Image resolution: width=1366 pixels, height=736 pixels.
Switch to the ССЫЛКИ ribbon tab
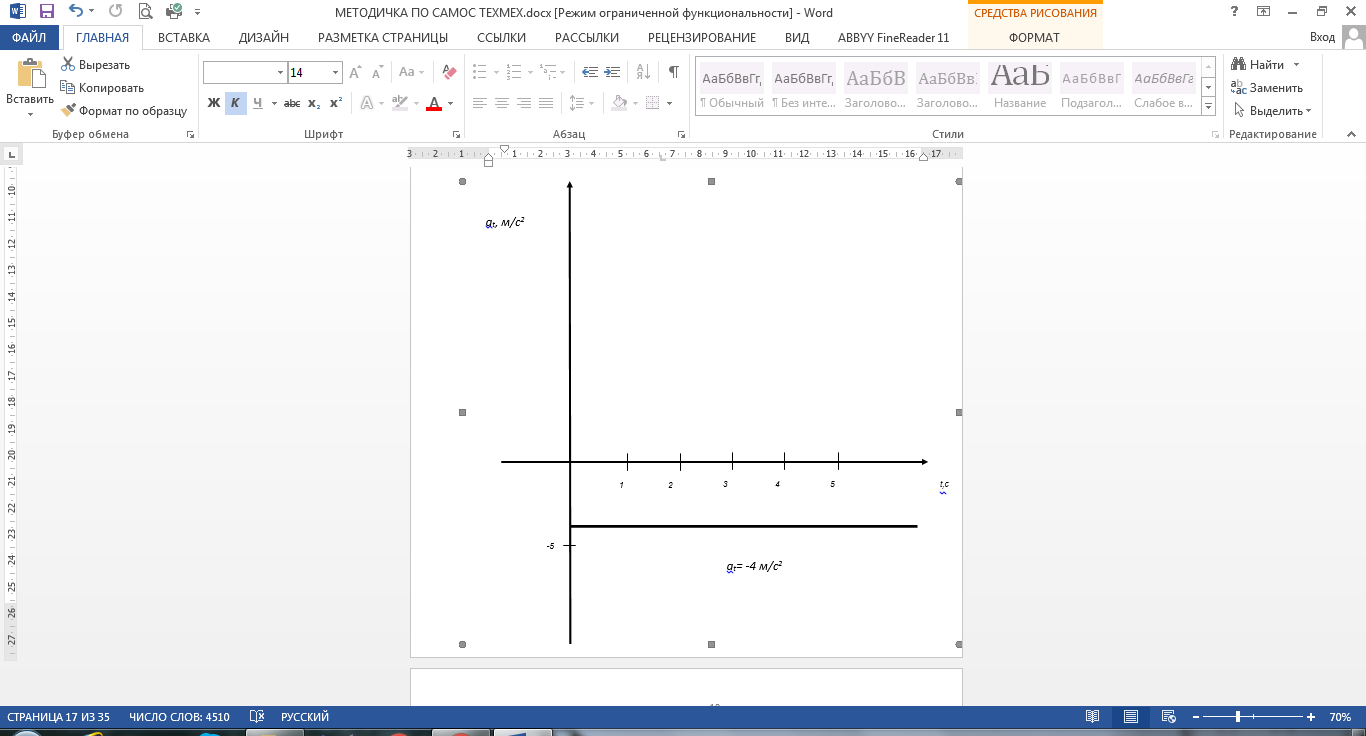(x=502, y=37)
